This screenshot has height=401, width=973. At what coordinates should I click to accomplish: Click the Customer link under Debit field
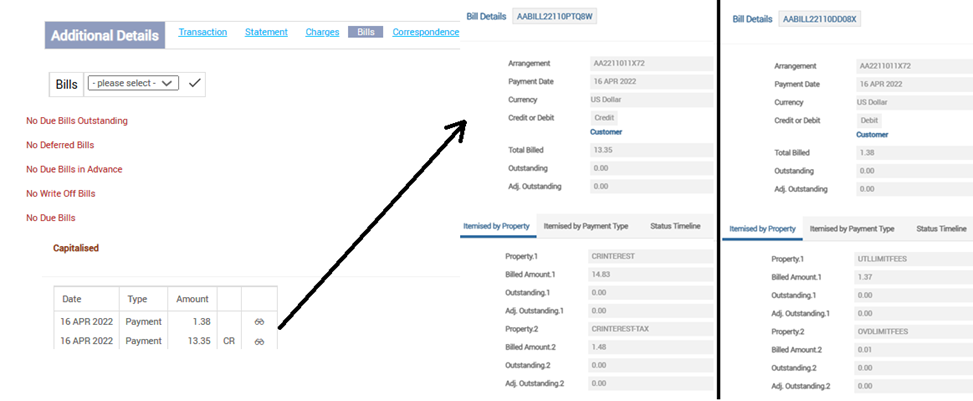point(872,134)
